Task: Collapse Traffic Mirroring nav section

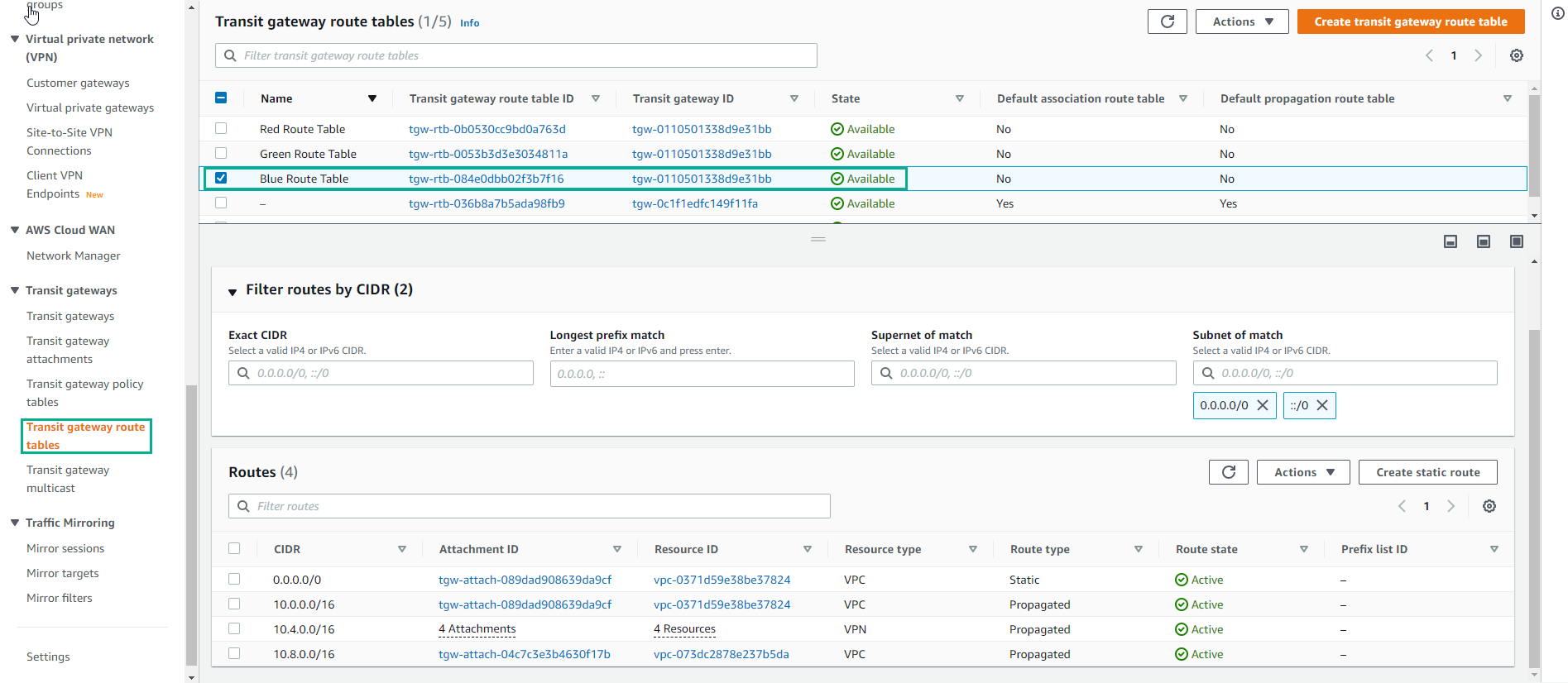Action: coord(15,523)
